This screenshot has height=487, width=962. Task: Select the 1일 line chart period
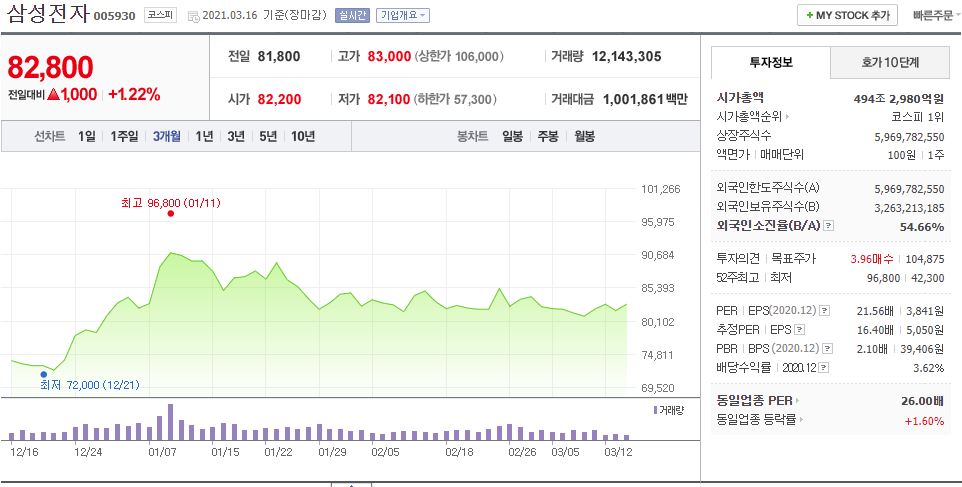(x=87, y=136)
